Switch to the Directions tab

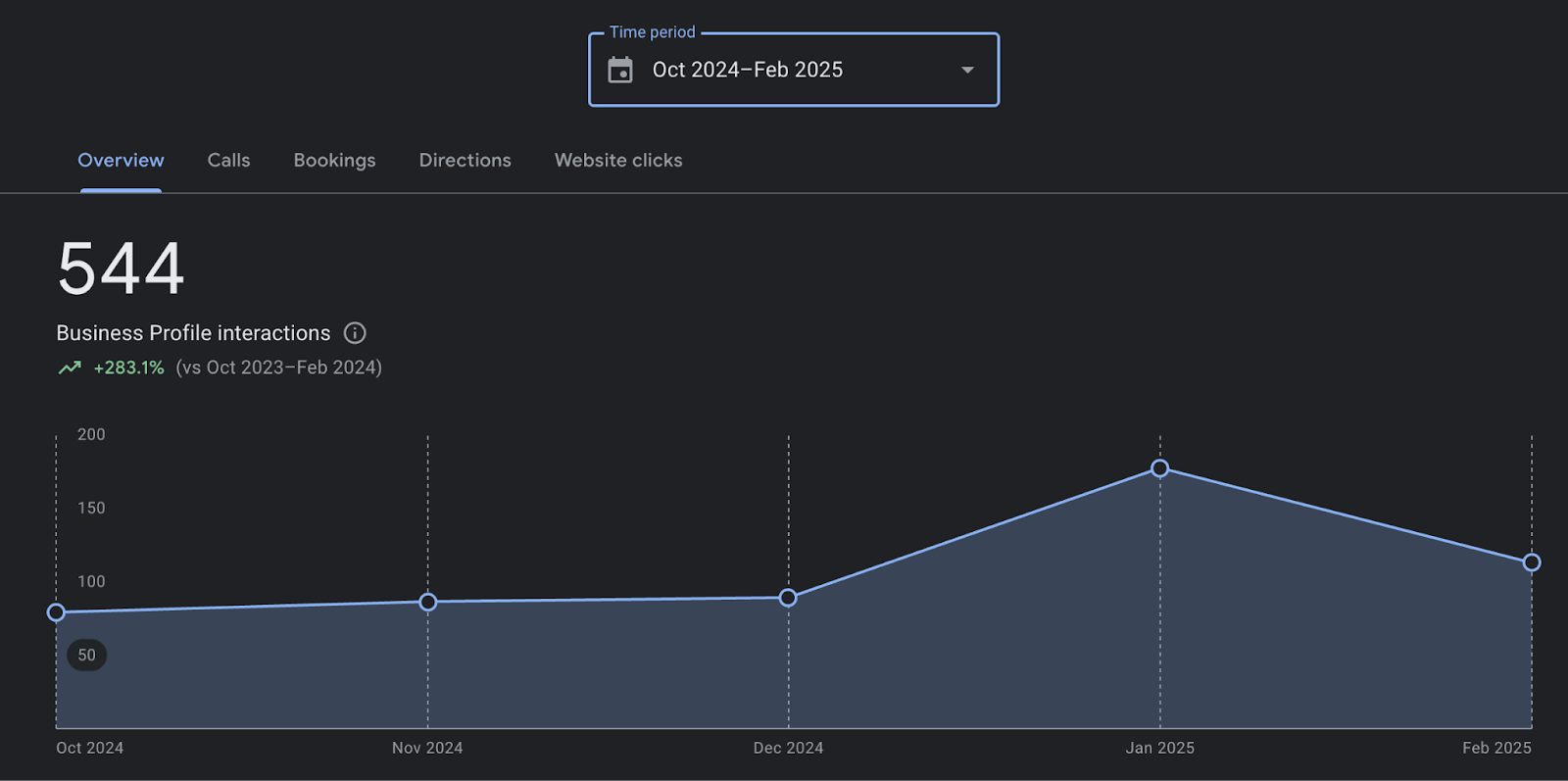coord(465,161)
